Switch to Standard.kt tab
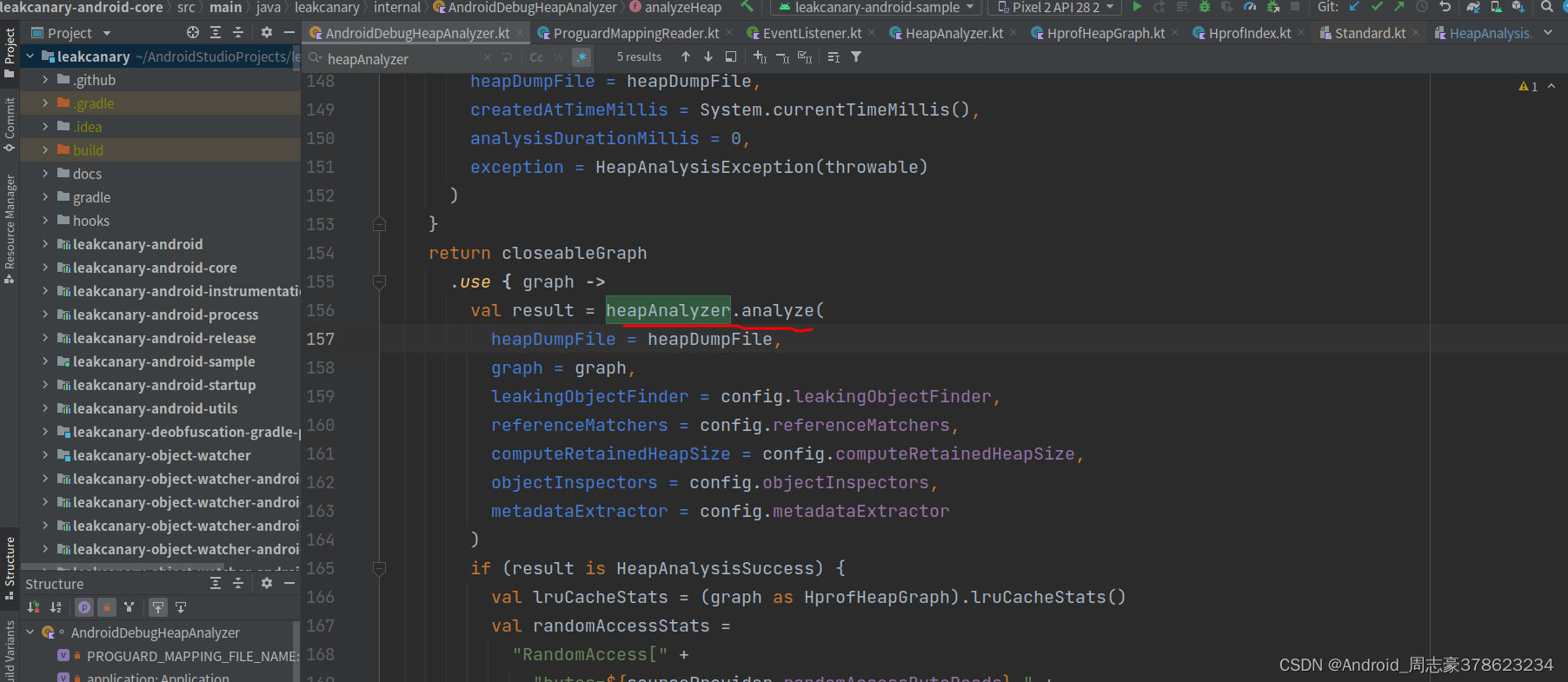Viewport: 1568px width, 682px height. [1369, 33]
